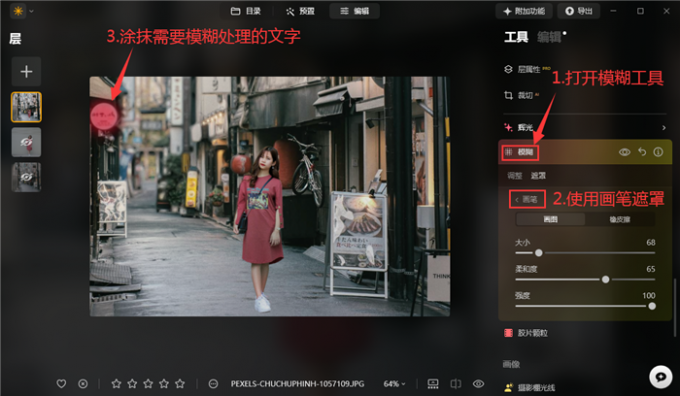Switch to the 遮罩 masking subtab
This screenshot has width=680, height=396.
(538, 176)
